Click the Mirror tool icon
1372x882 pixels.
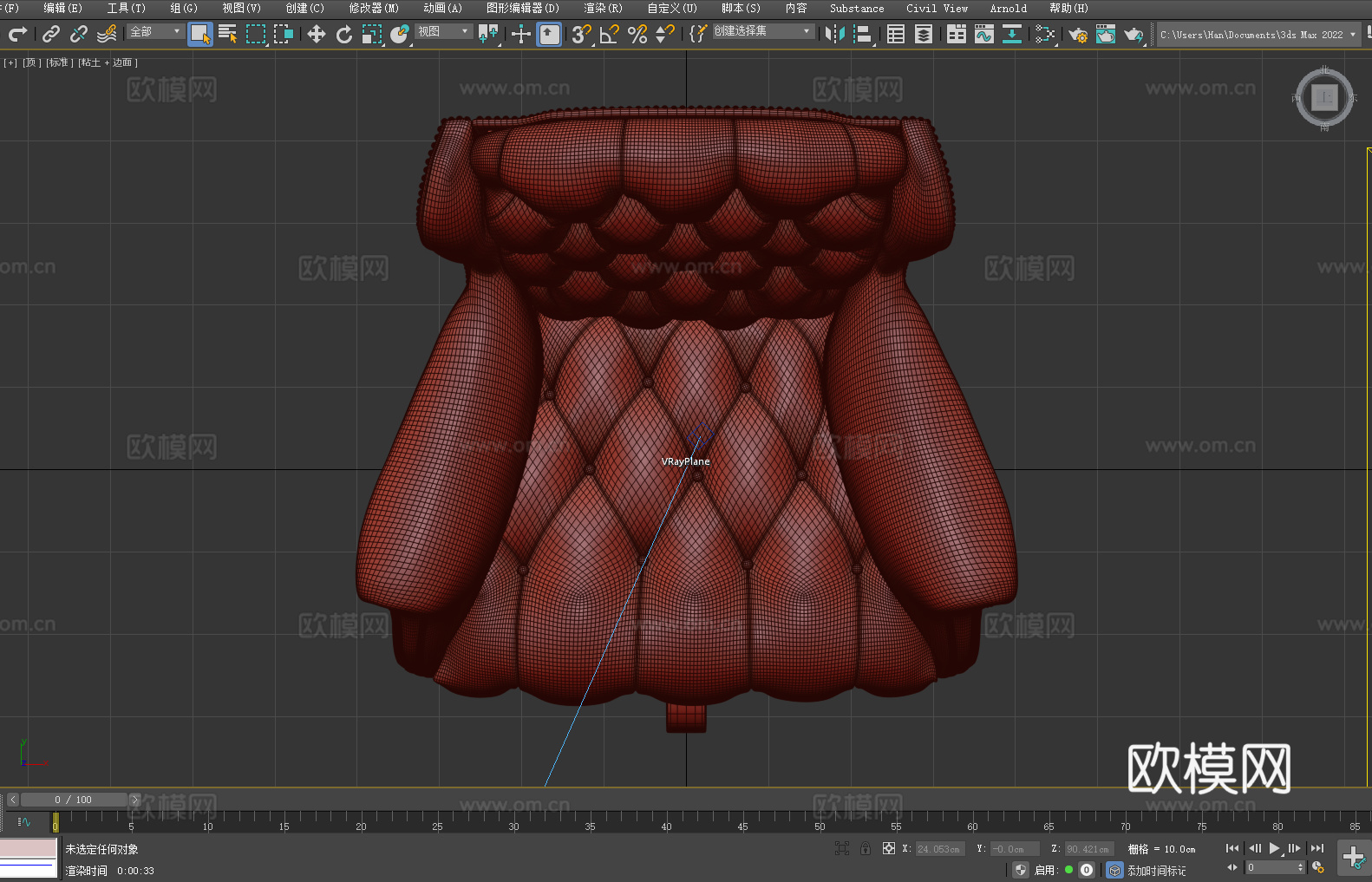(x=835, y=34)
